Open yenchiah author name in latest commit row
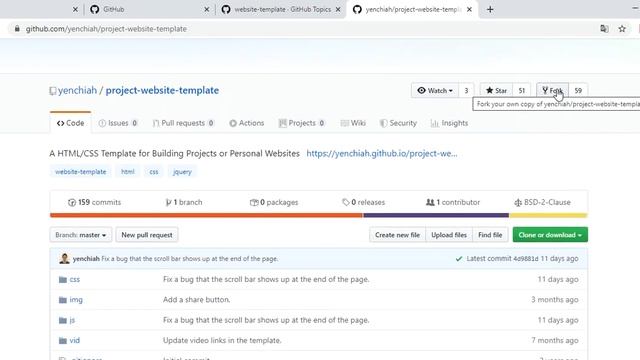 86,259
